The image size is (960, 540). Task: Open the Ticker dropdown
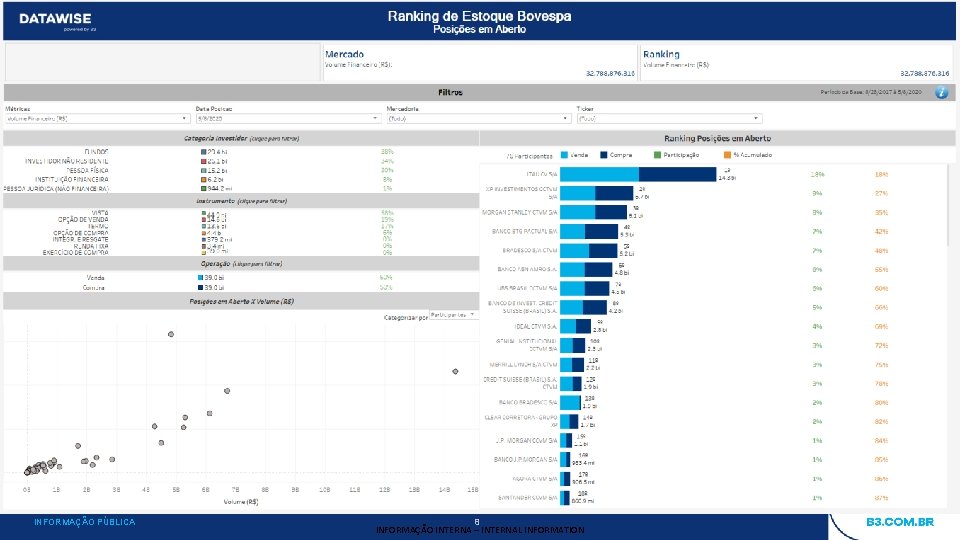tap(669, 118)
